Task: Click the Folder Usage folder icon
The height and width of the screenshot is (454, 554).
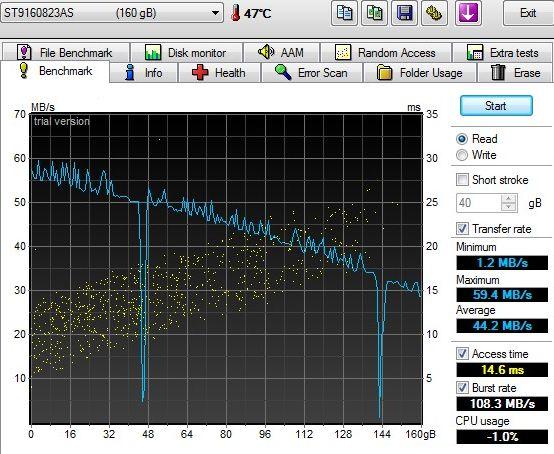Action: click(x=384, y=73)
